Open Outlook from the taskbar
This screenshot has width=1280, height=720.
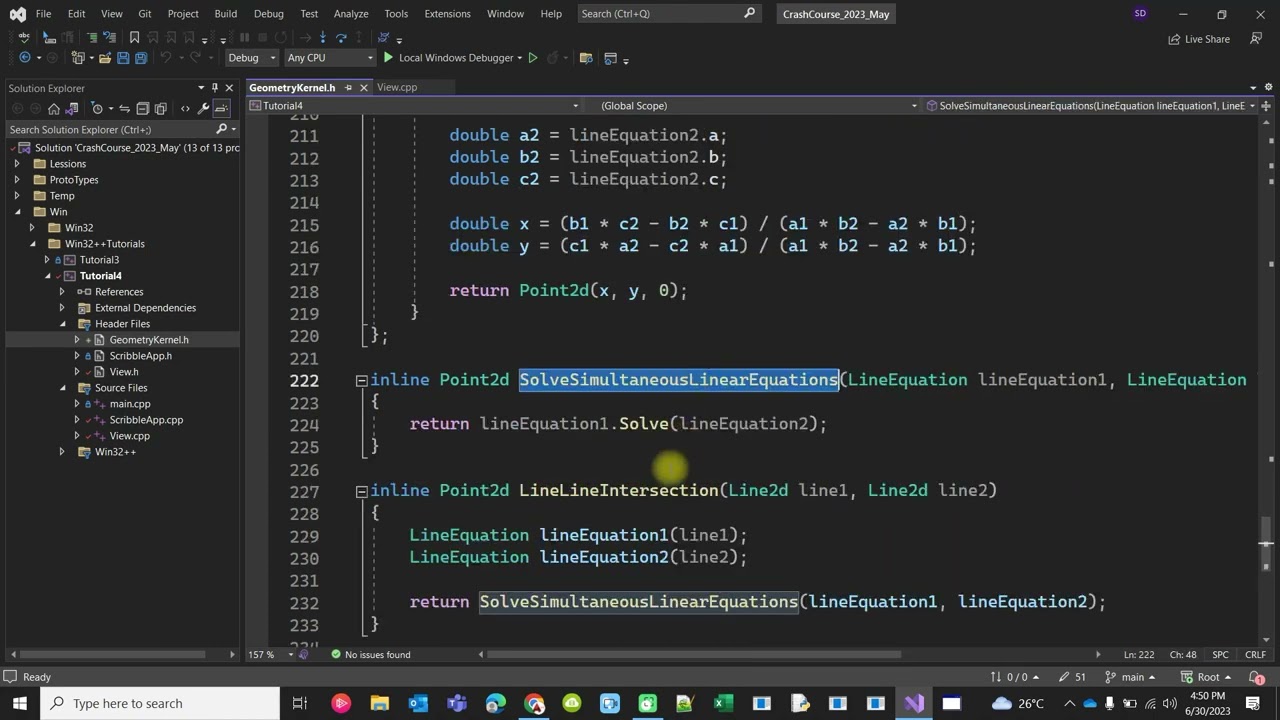coord(418,703)
